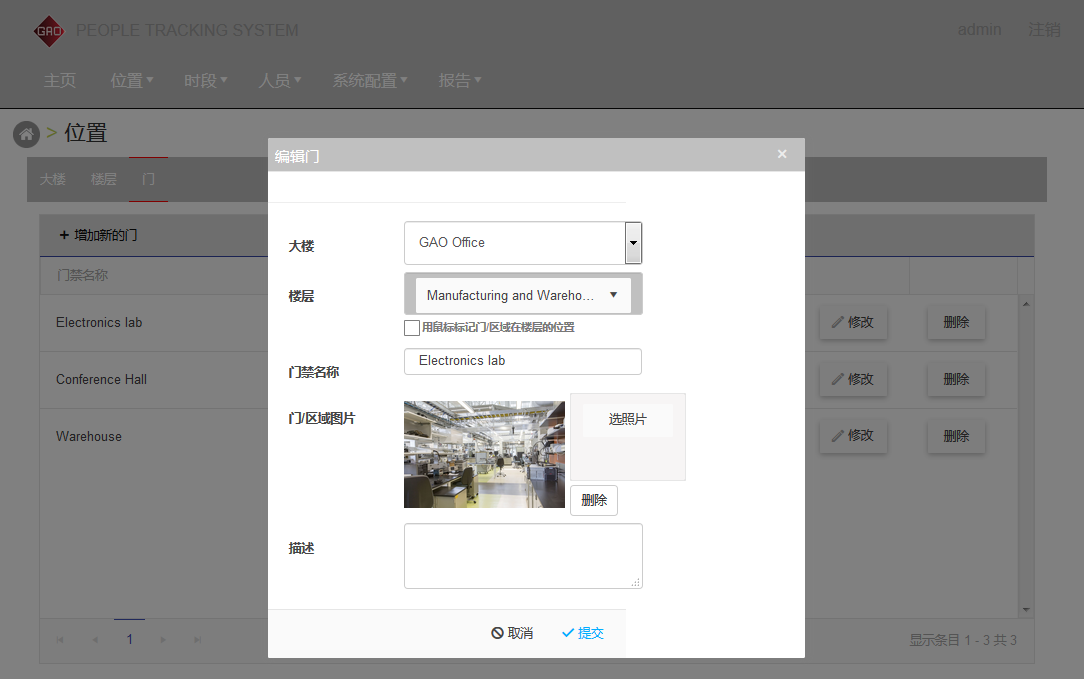The width and height of the screenshot is (1084, 679).
Task: Open the 位置 menu in navbar
Action: coord(131,81)
